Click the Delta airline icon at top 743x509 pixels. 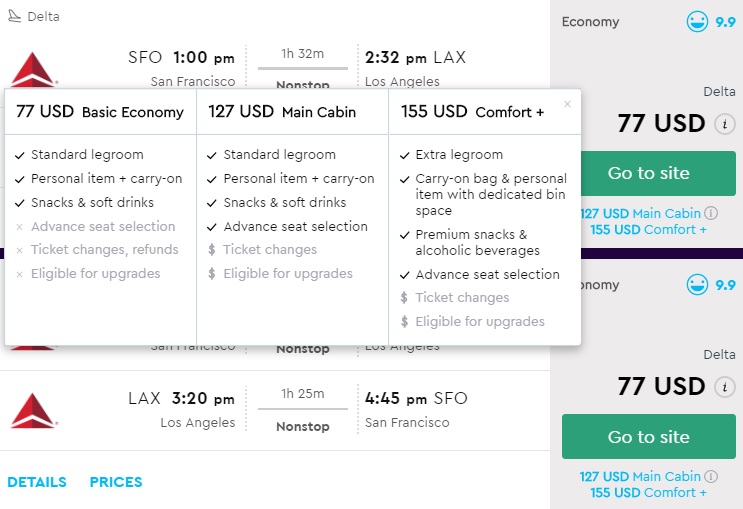[x=13, y=16]
